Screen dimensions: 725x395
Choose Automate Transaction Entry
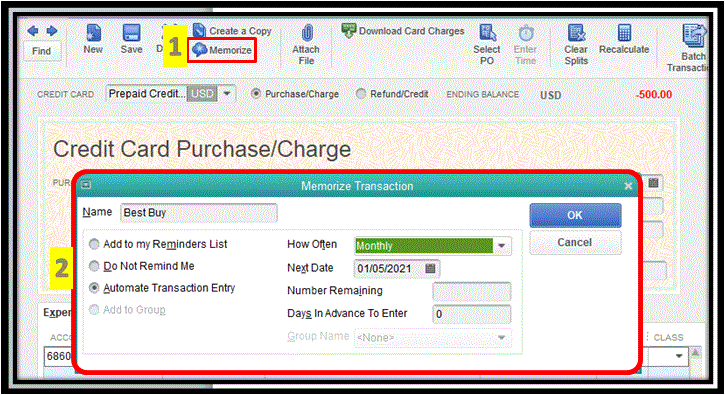pos(94,288)
